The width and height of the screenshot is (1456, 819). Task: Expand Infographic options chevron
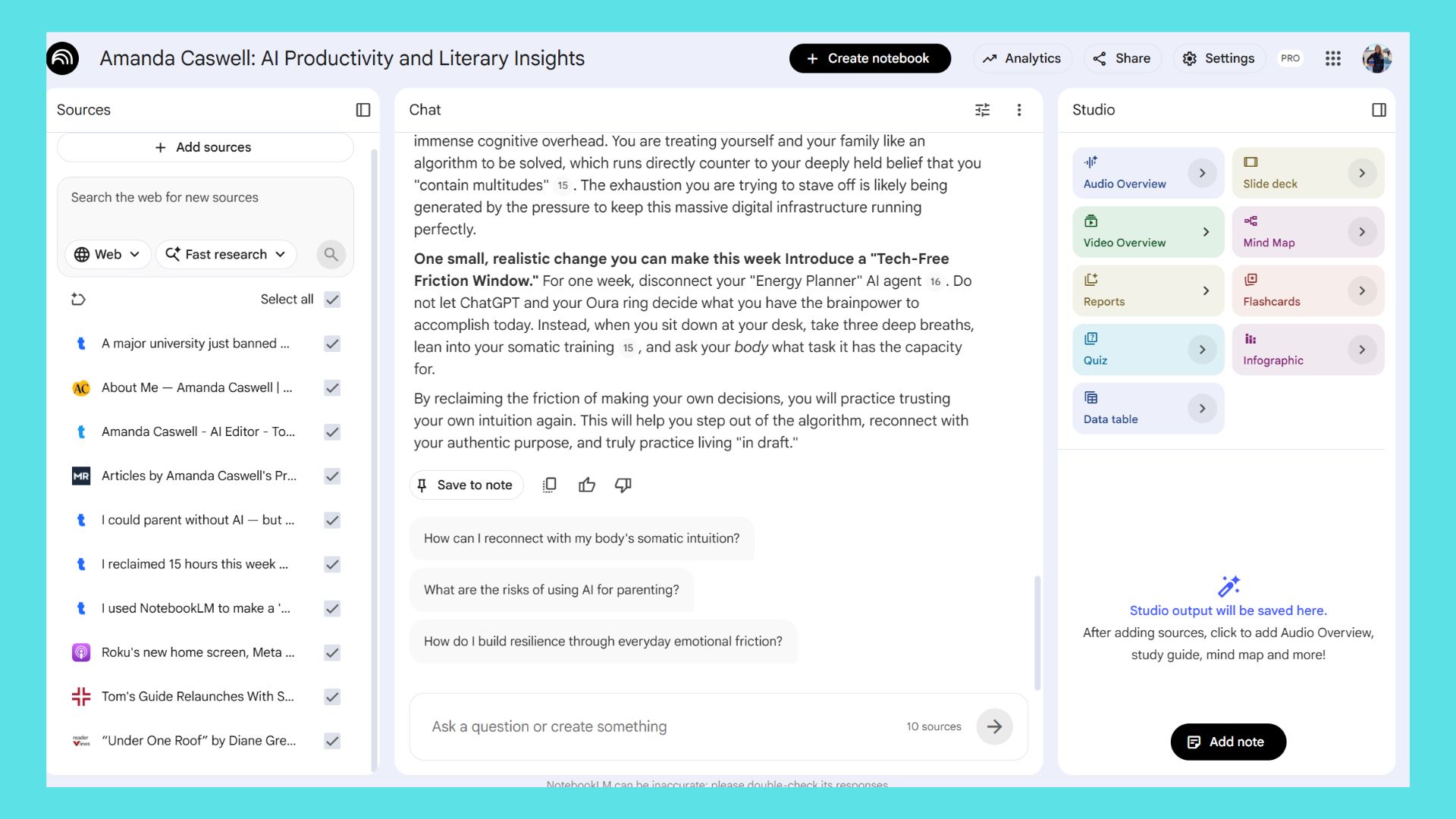pyautogui.click(x=1362, y=350)
